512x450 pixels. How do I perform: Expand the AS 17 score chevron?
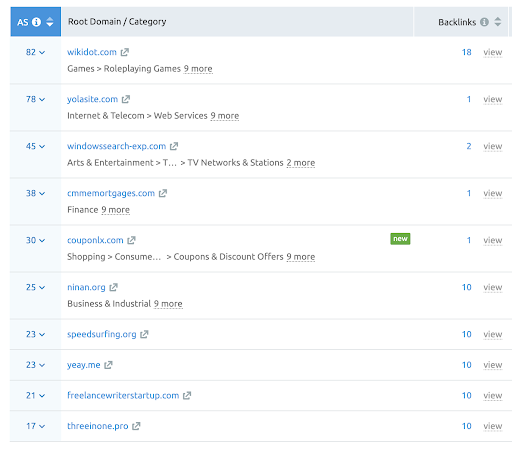(x=42, y=426)
